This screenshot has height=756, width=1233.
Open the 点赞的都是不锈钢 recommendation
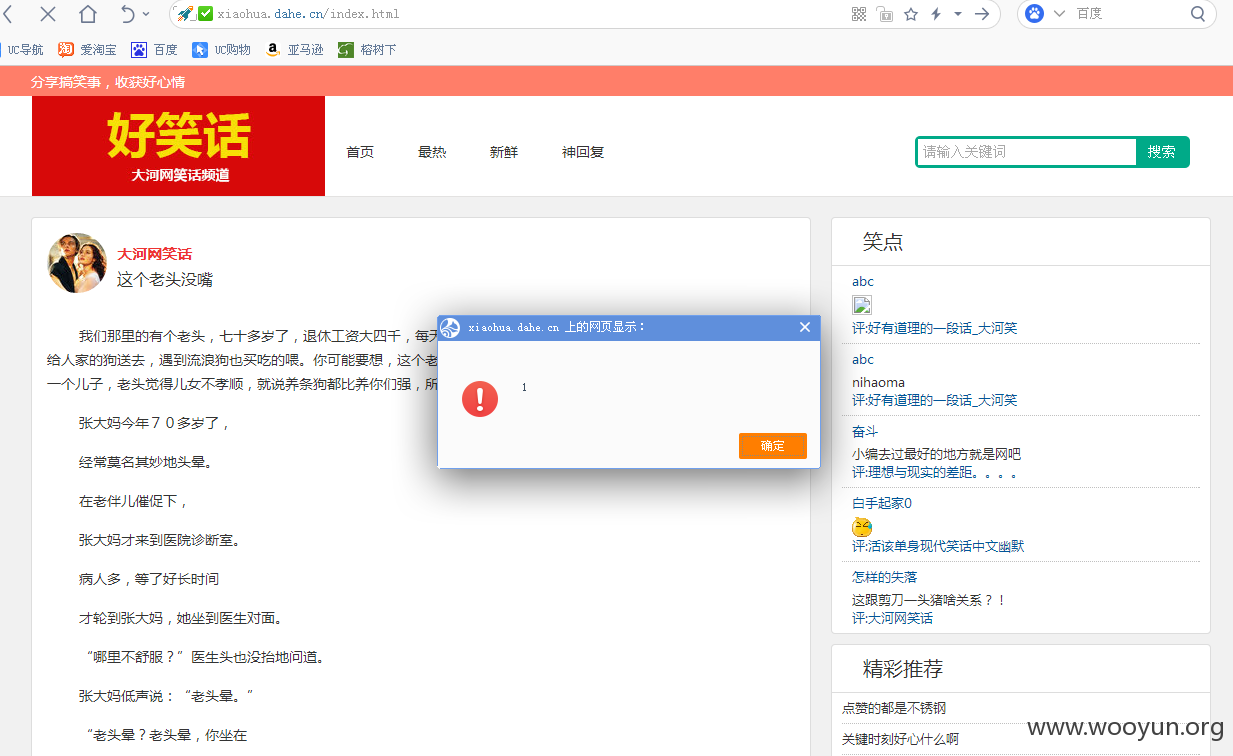(894, 708)
